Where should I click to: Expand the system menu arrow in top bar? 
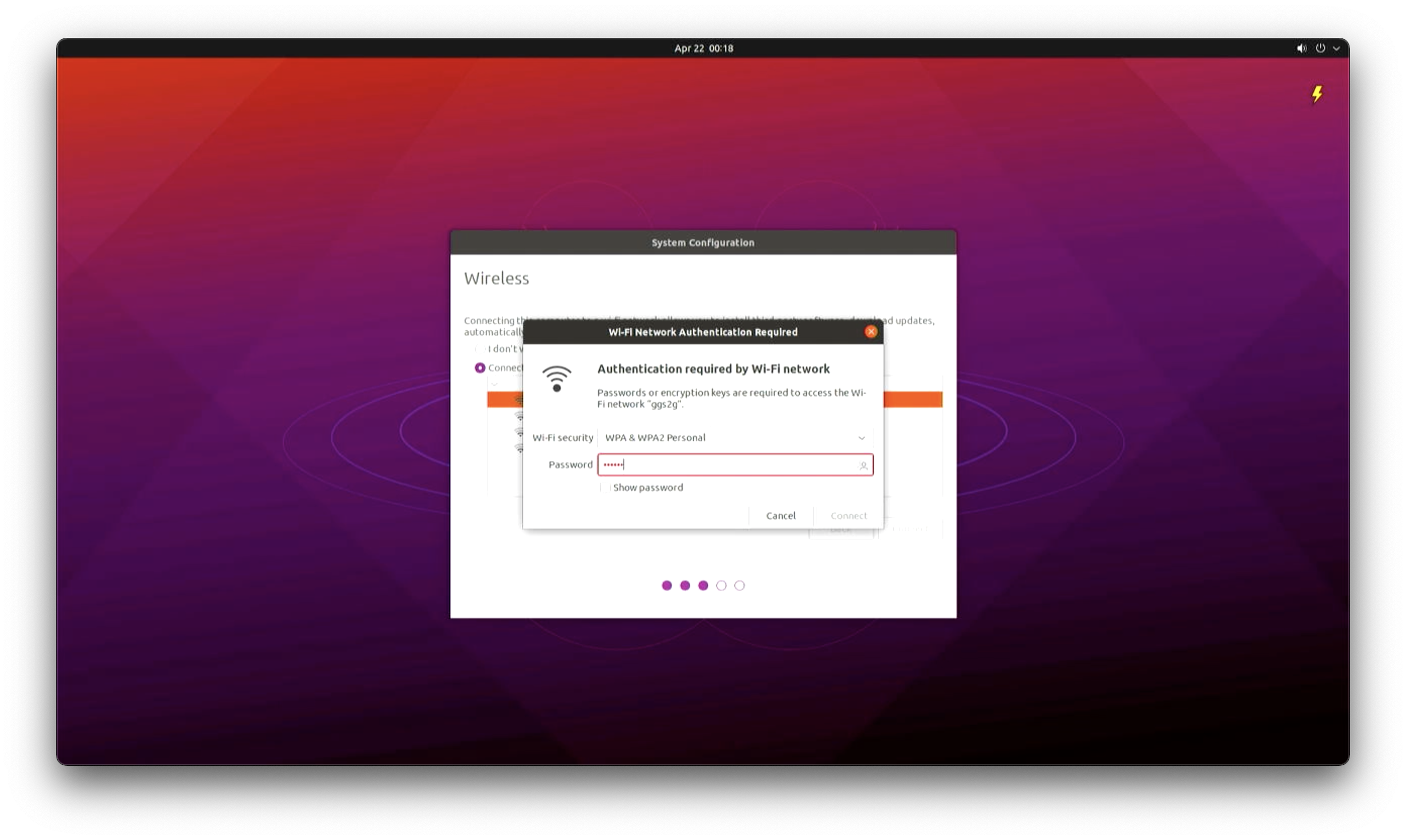pyautogui.click(x=1336, y=48)
